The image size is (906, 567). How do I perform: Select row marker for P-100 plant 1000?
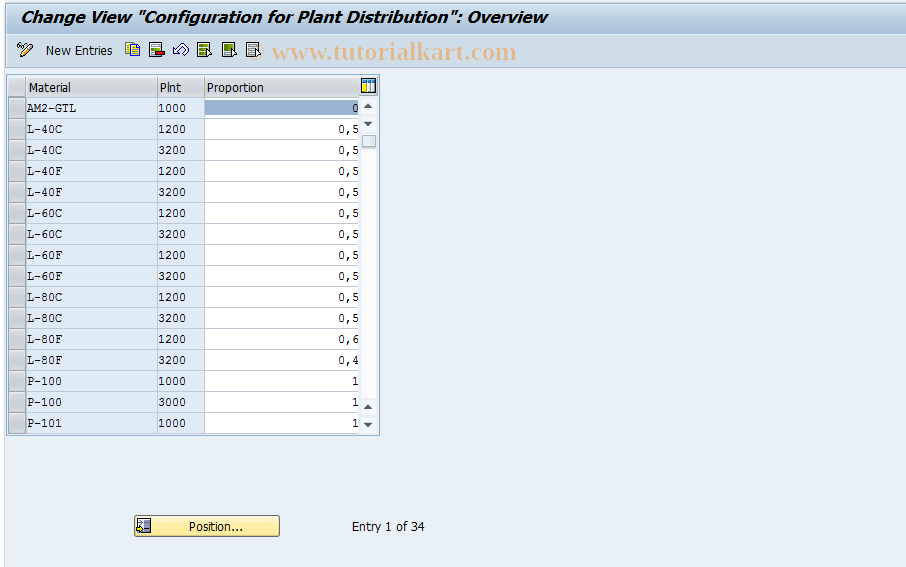[x=17, y=381]
